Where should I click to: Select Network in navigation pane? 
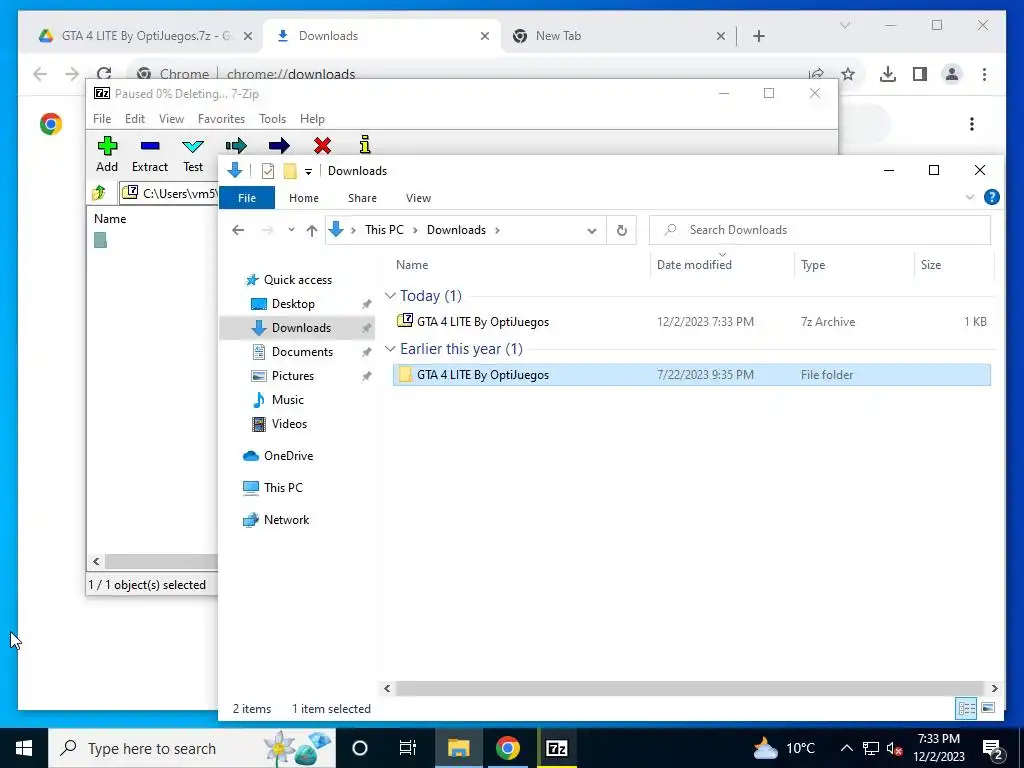pyautogui.click(x=286, y=520)
